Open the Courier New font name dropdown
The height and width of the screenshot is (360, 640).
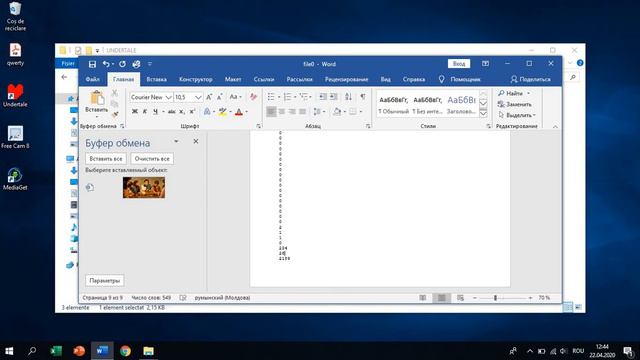pos(168,97)
